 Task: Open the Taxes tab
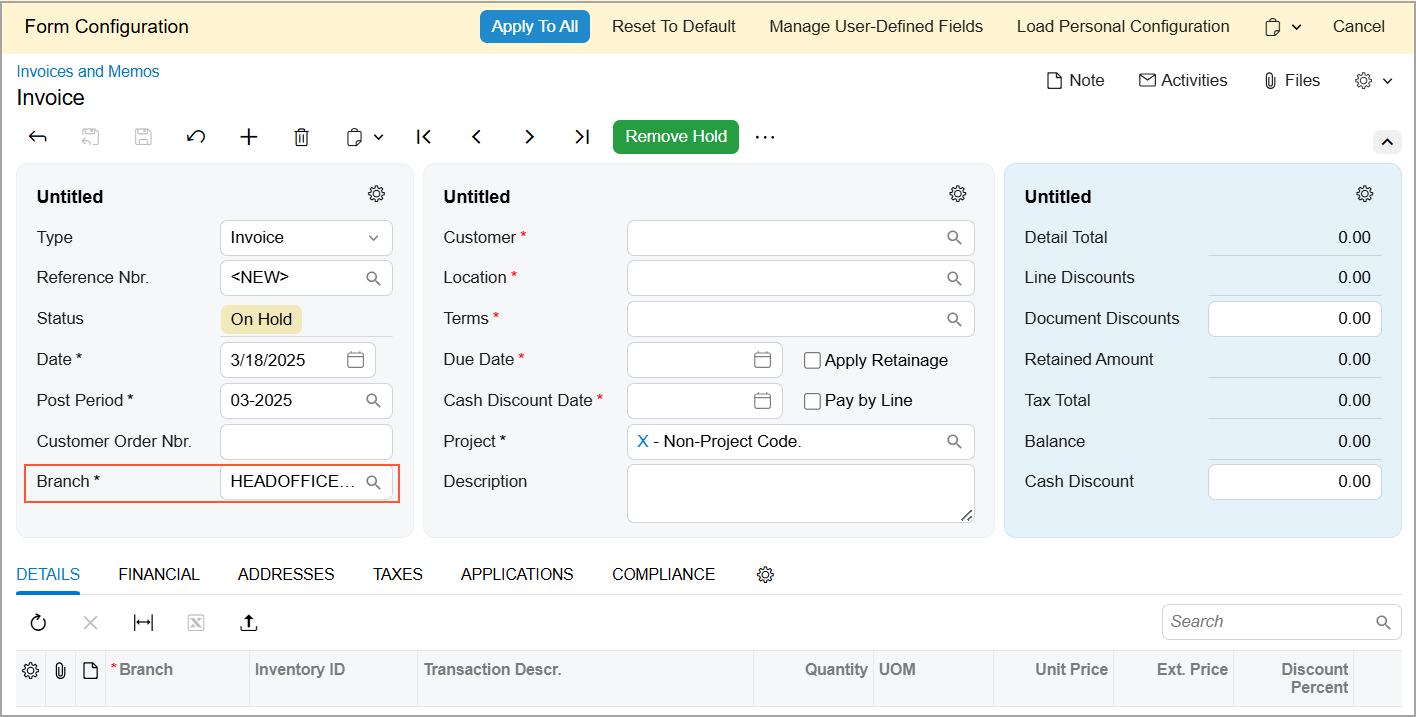pos(397,575)
